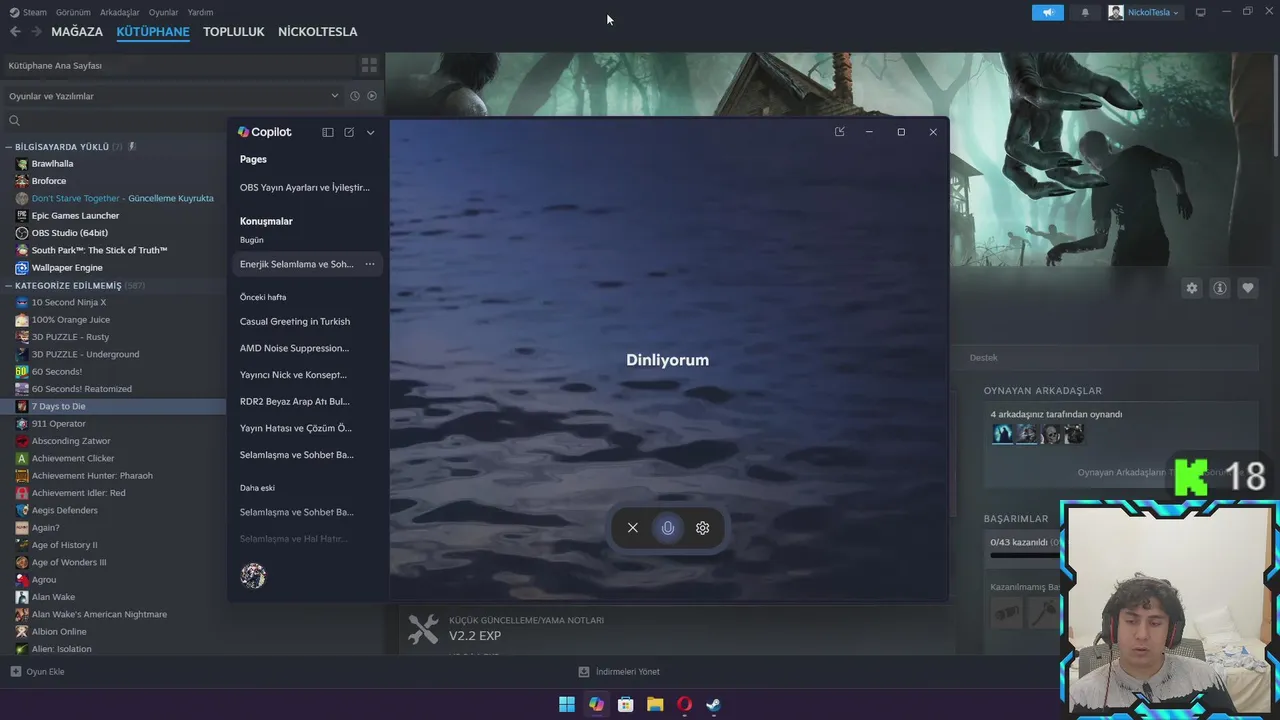Open Copilot from Windows taskbar
This screenshot has width=1280, height=720.
pos(596,704)
